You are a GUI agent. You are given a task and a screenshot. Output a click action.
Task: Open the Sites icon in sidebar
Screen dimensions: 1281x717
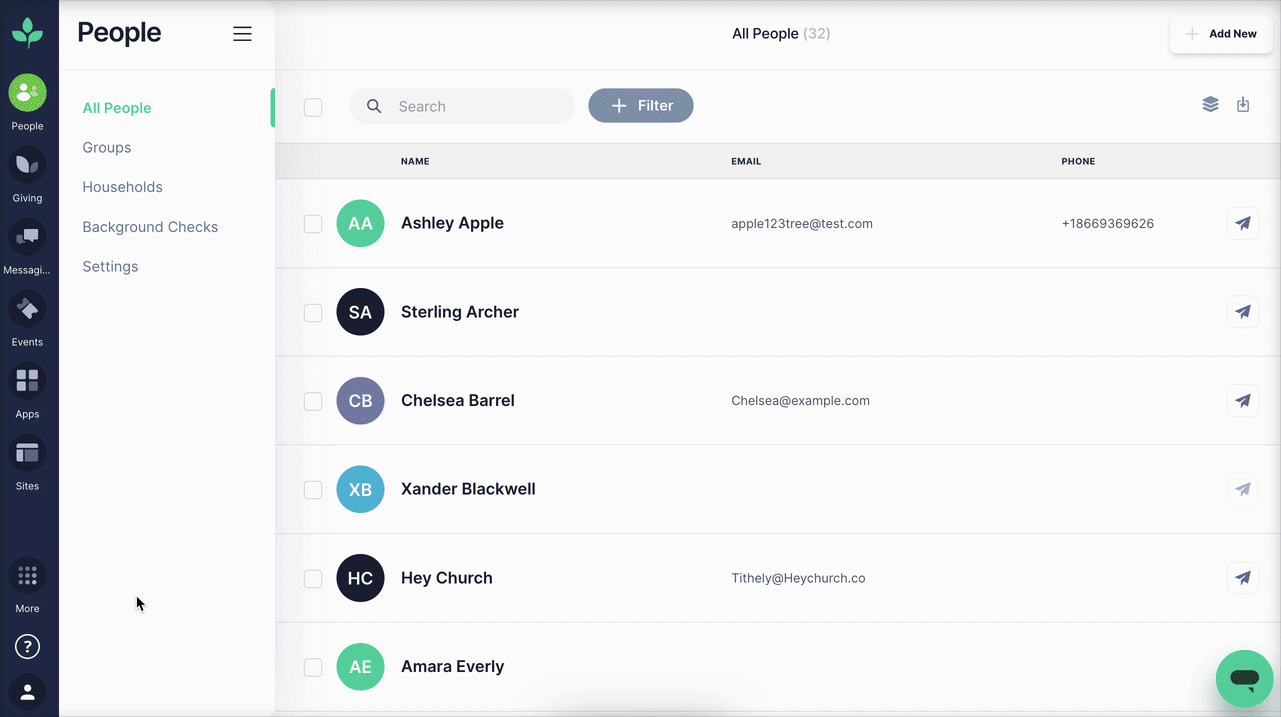click(x=27, y=454)
